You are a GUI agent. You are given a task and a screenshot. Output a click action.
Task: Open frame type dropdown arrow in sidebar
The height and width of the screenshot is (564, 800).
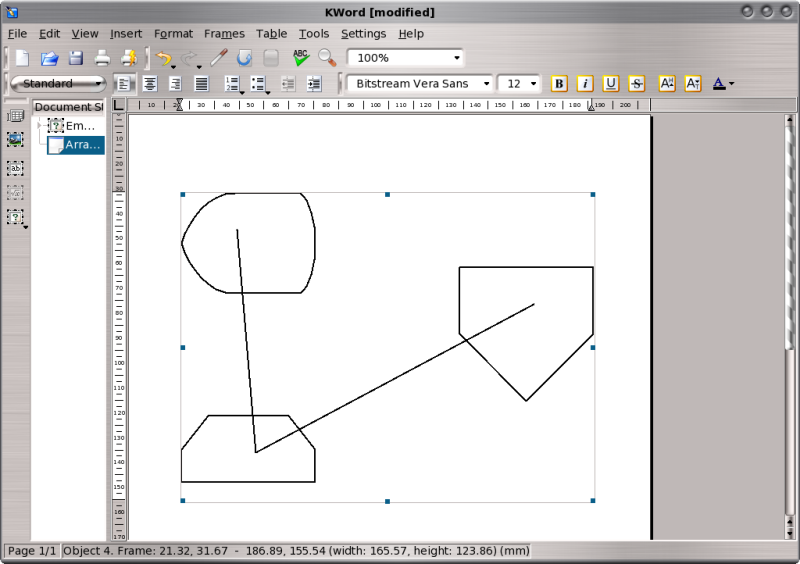(25, 227)
